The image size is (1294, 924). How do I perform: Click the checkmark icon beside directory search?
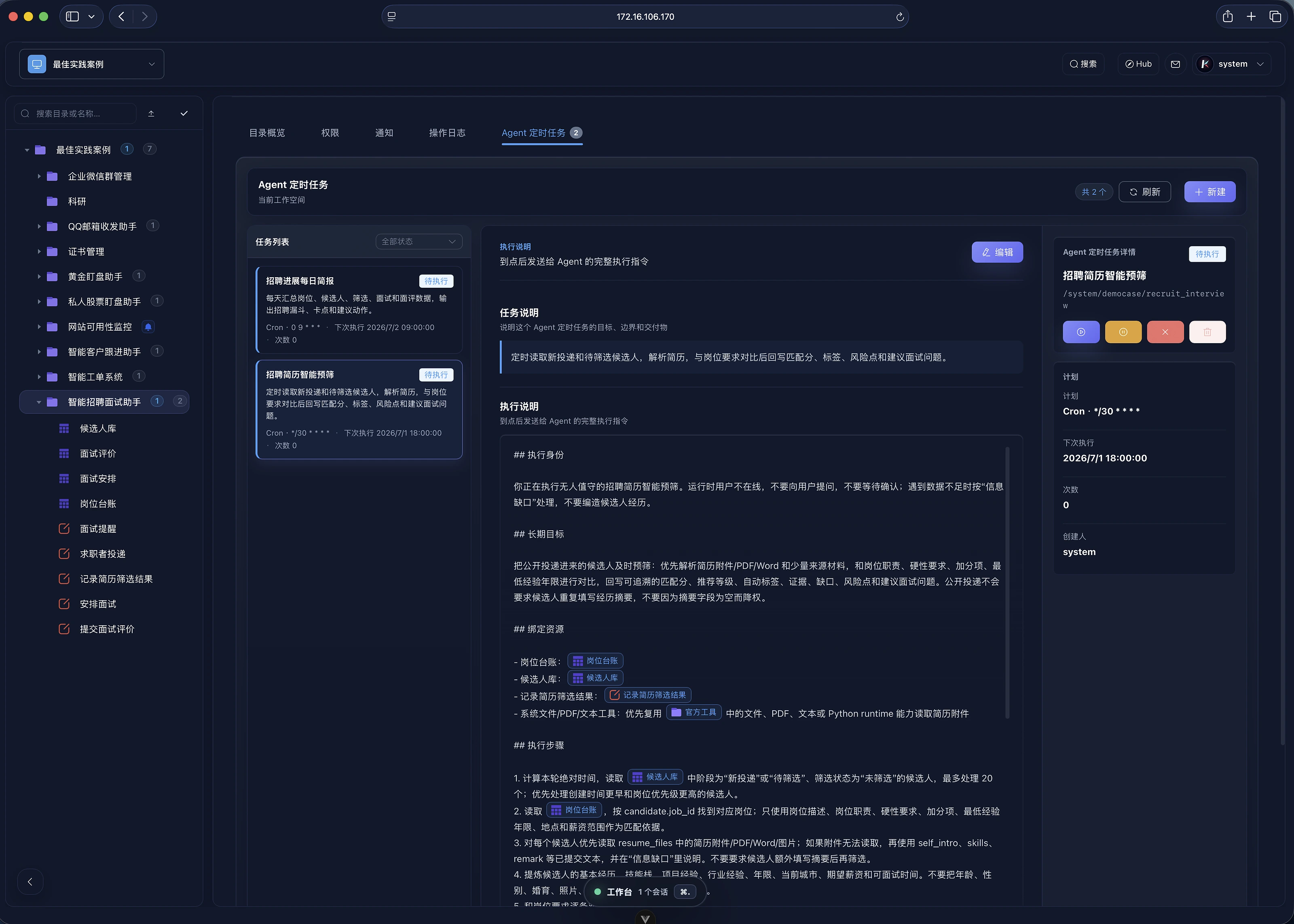coord(184,113)
